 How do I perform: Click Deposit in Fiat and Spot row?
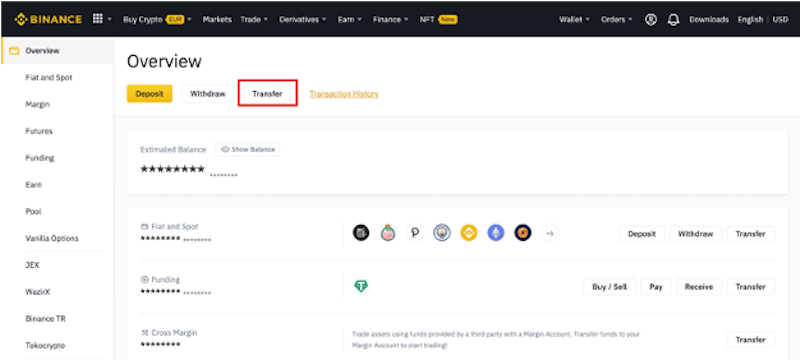[642, 234]
